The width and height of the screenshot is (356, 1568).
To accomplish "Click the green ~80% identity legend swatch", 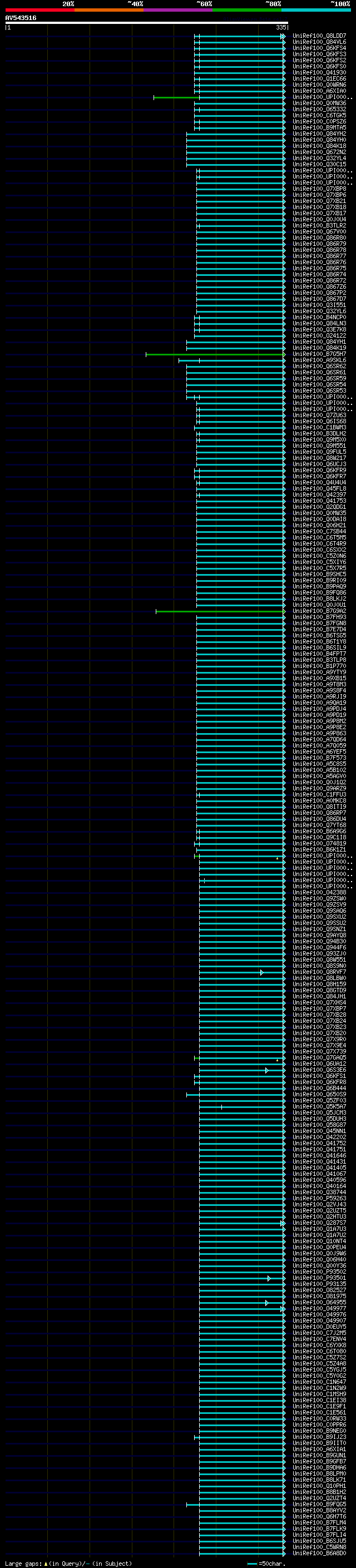I will [x=247, y=10].
